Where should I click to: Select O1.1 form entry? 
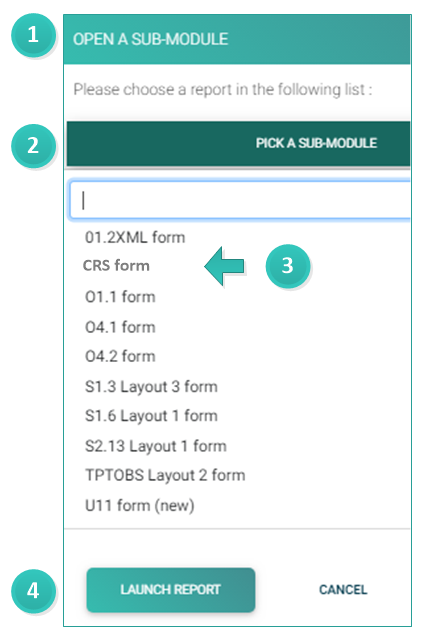point(120,297)
